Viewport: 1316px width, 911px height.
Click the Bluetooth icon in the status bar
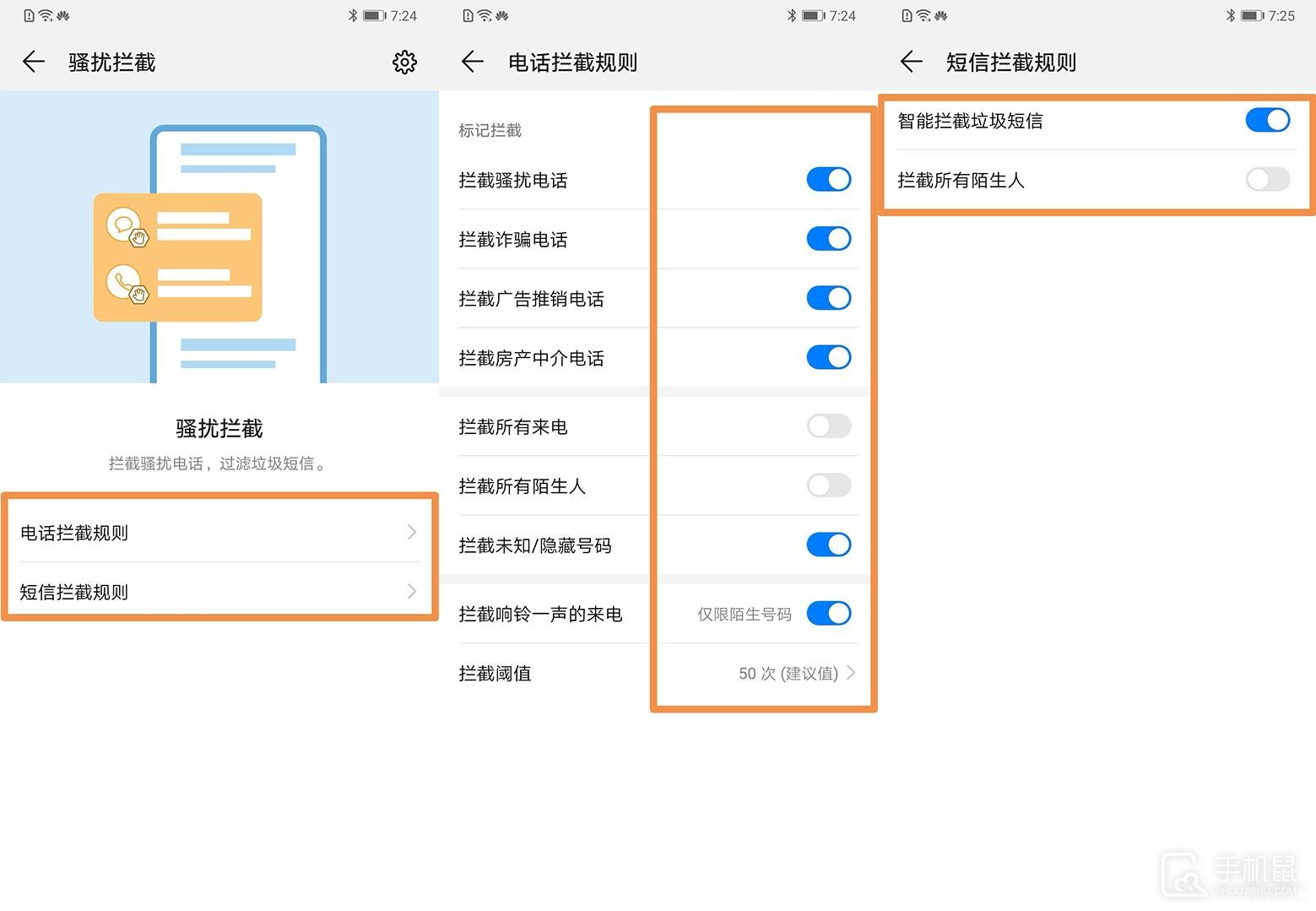[1232, 14]
